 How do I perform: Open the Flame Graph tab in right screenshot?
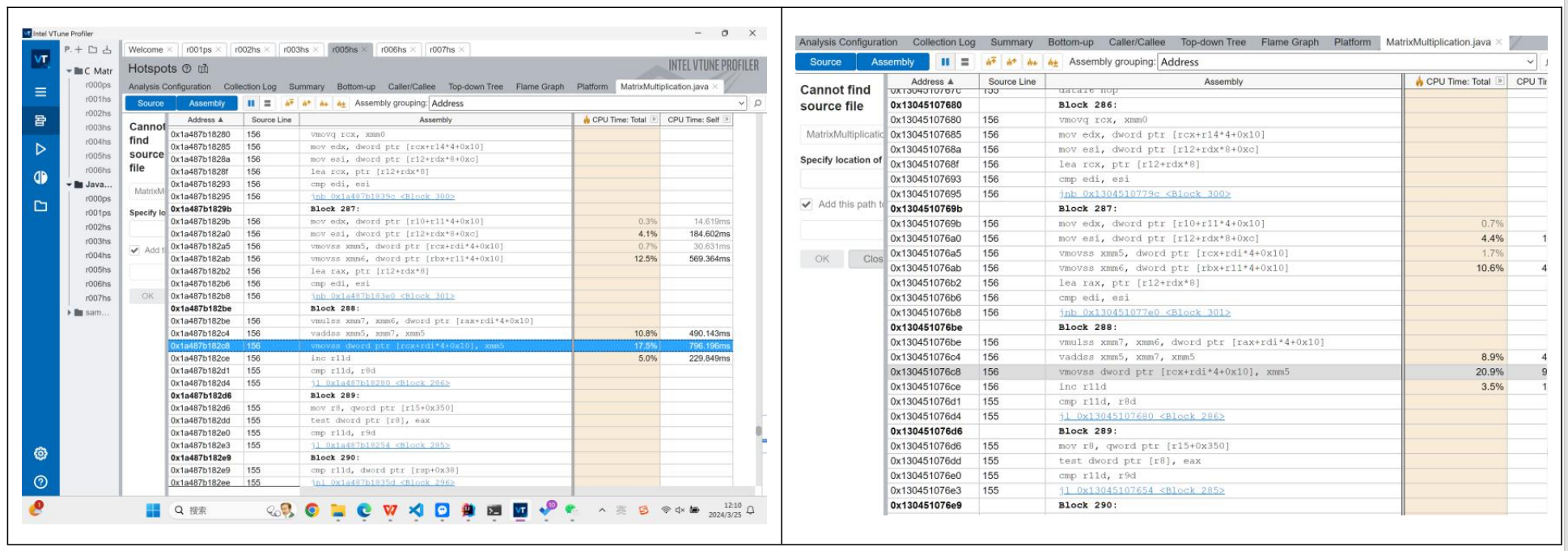1290,42
